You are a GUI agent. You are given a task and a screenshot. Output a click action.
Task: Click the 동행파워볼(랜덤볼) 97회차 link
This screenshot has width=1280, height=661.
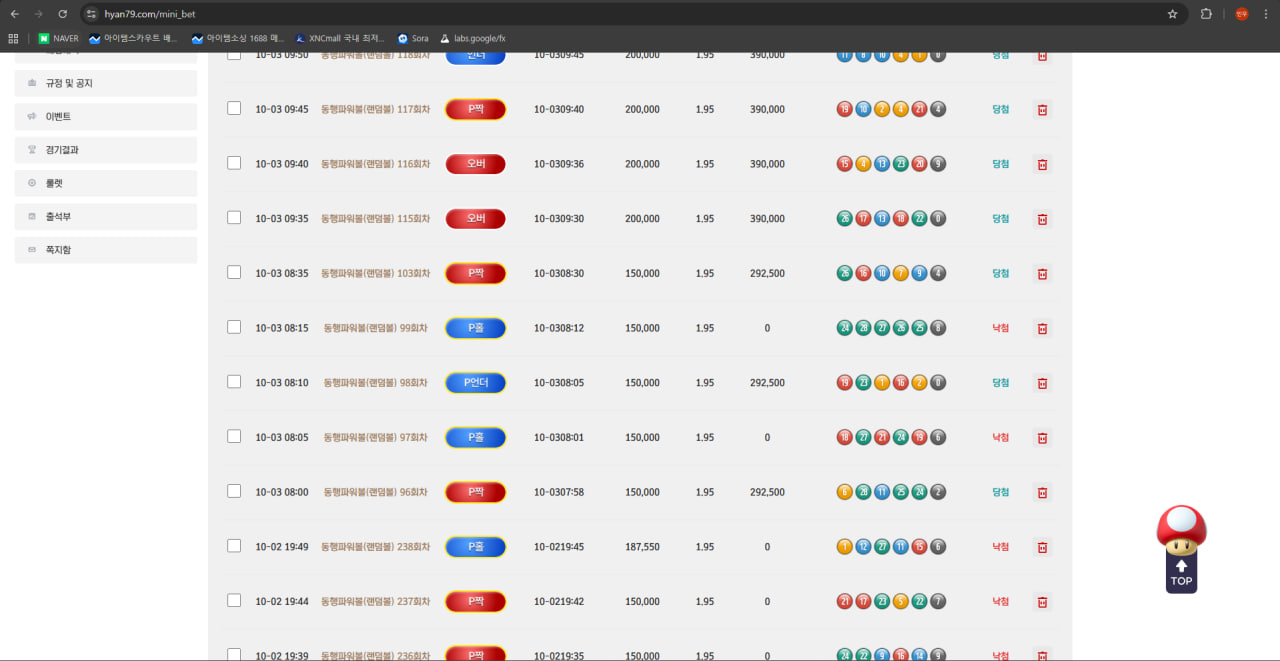click(375, 438)
